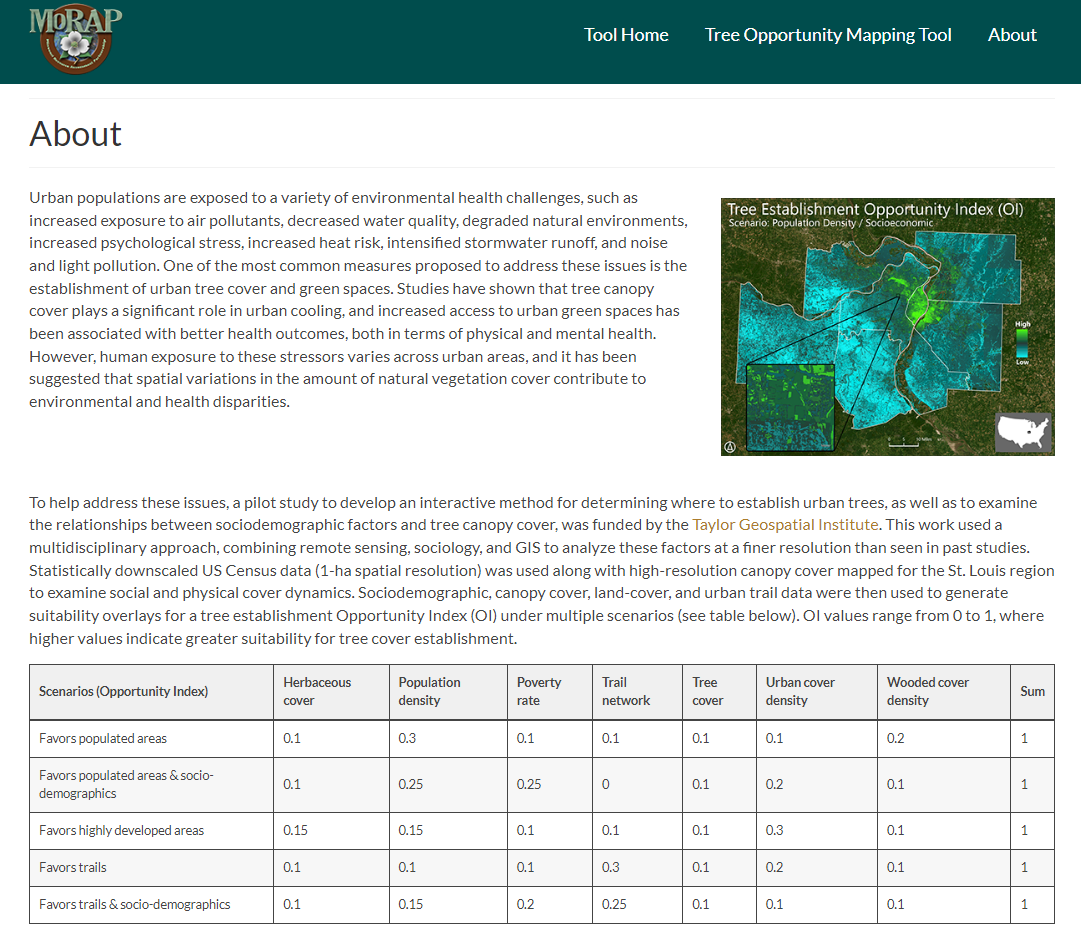Viewport: 1081px width, 947px height.
Task: Select the 'Herbaceous cover' column header
Action: 331,691
